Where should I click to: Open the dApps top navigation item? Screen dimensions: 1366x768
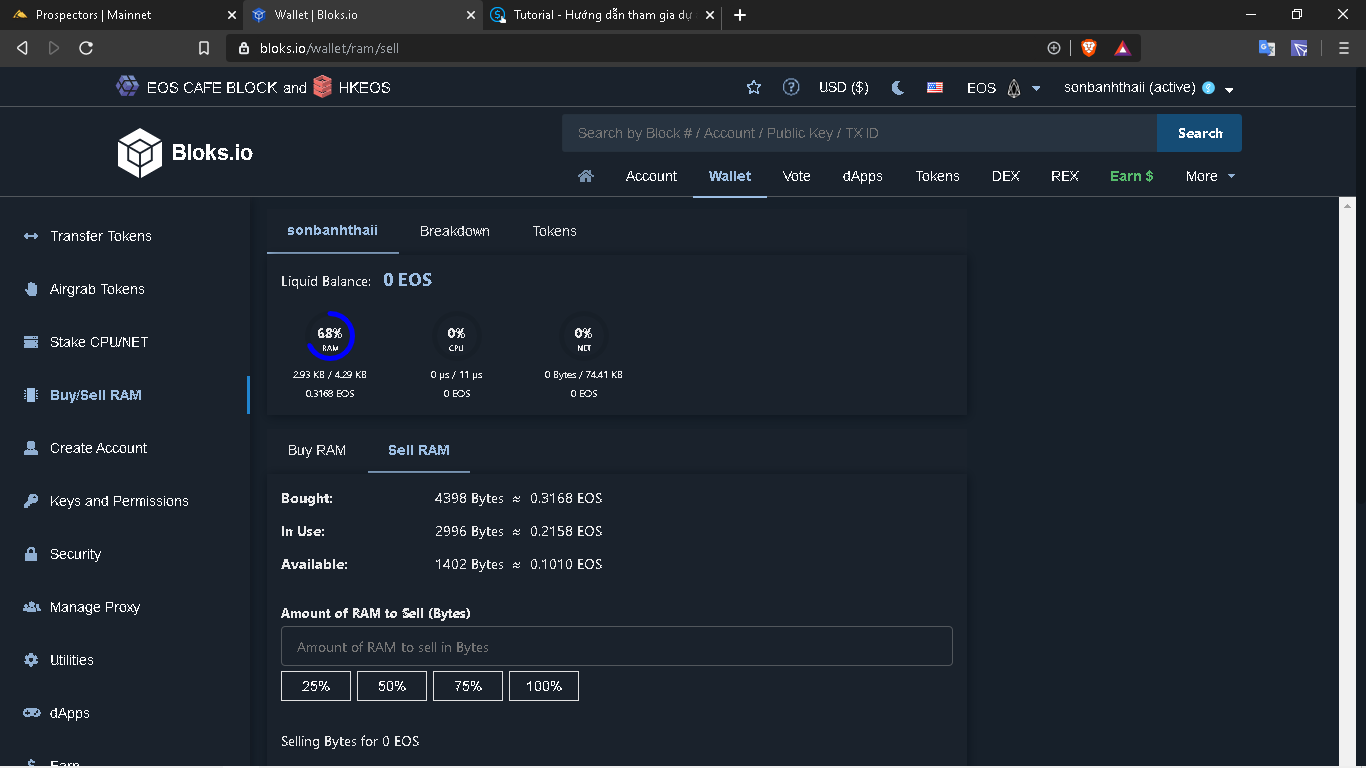coord(862,176)
